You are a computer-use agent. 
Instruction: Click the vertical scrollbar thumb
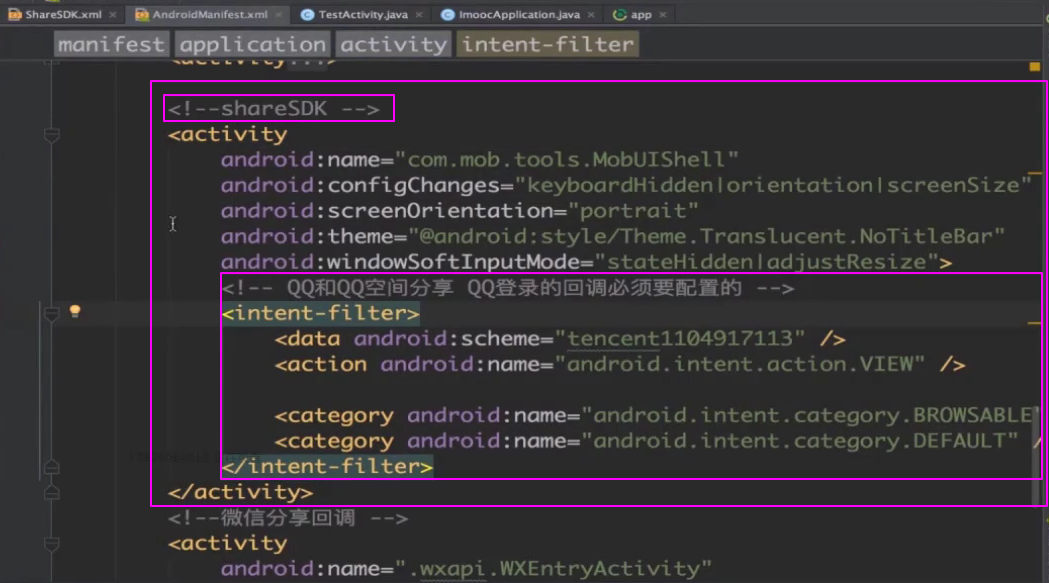1036,454
